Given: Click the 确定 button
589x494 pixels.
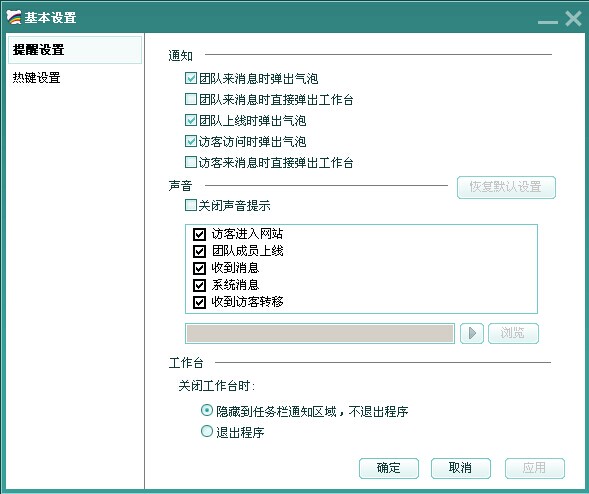Looking at the screenshot, I should pos(389,468).
